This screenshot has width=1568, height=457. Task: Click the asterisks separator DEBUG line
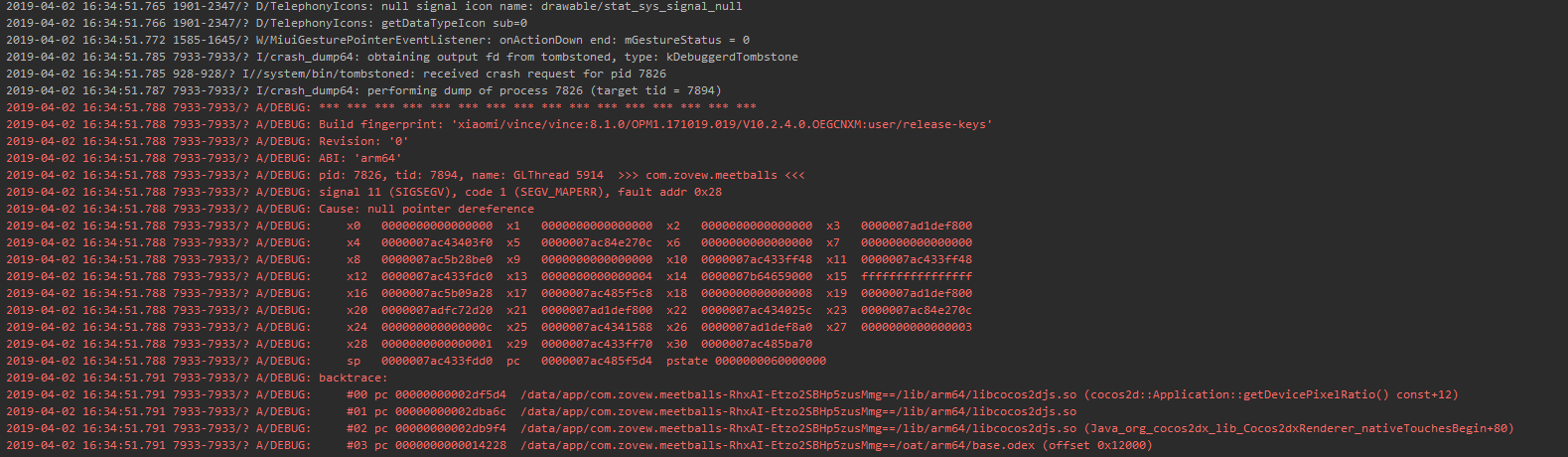pyautogui.click(x=537, y=107)
